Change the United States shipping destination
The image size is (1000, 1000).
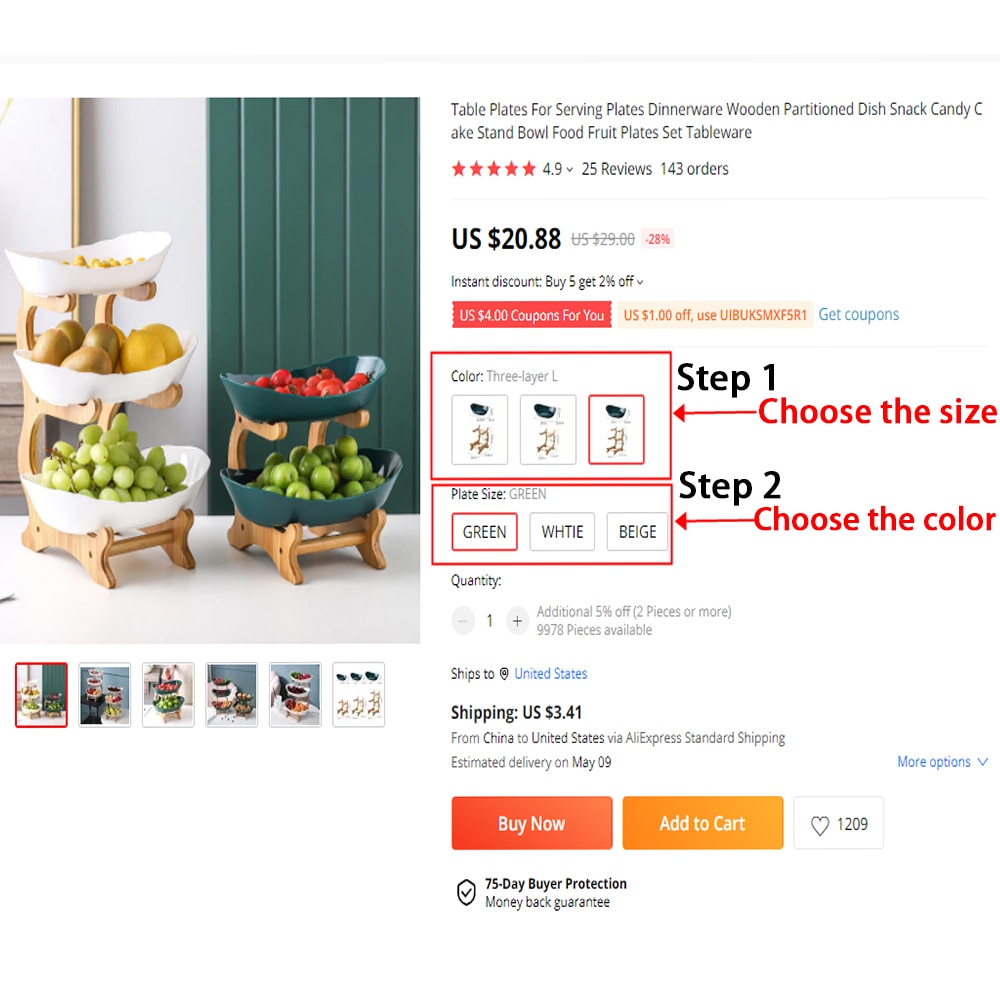coord(551,674)
